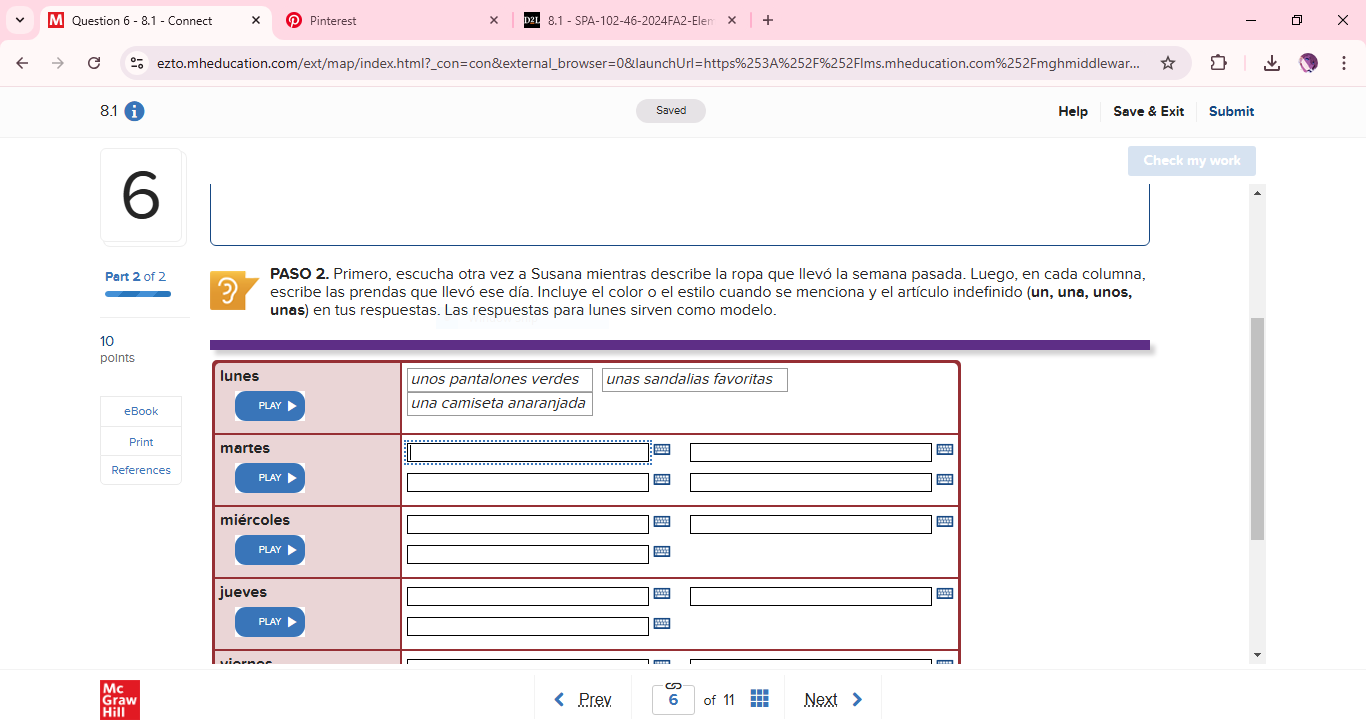This screenshot has width=1366, height=728.
Task: Open keyboard icon for miércoles top-left field
Action: pyautogui.click(x=661, y=522)
